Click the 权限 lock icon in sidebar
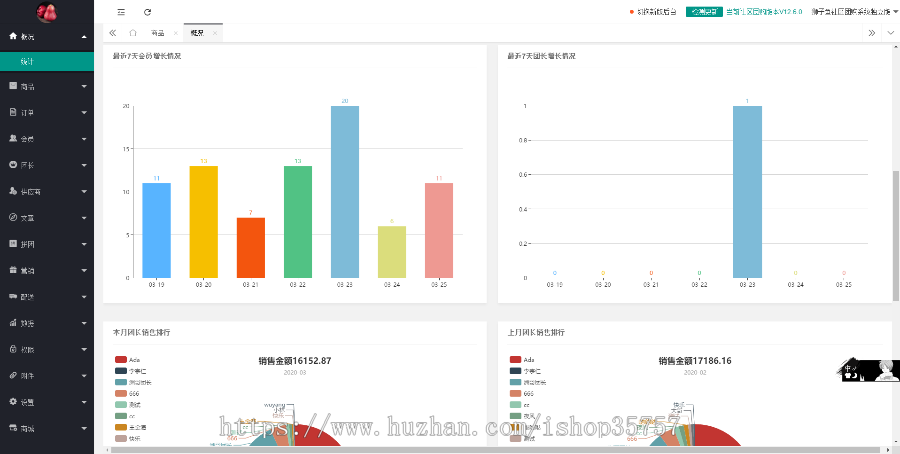900x454 pixels. pyautogui.click(x=13, y=349)
